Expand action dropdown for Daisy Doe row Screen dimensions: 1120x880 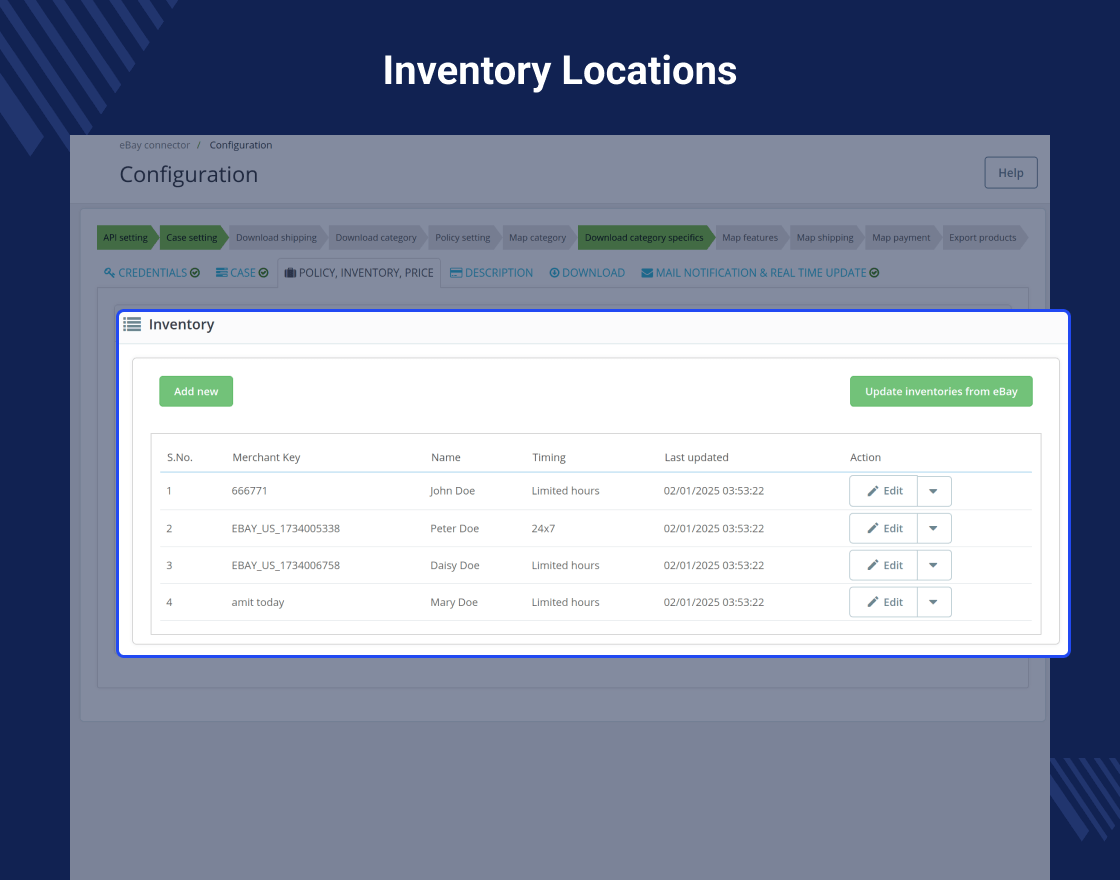[x=934, y=565]
